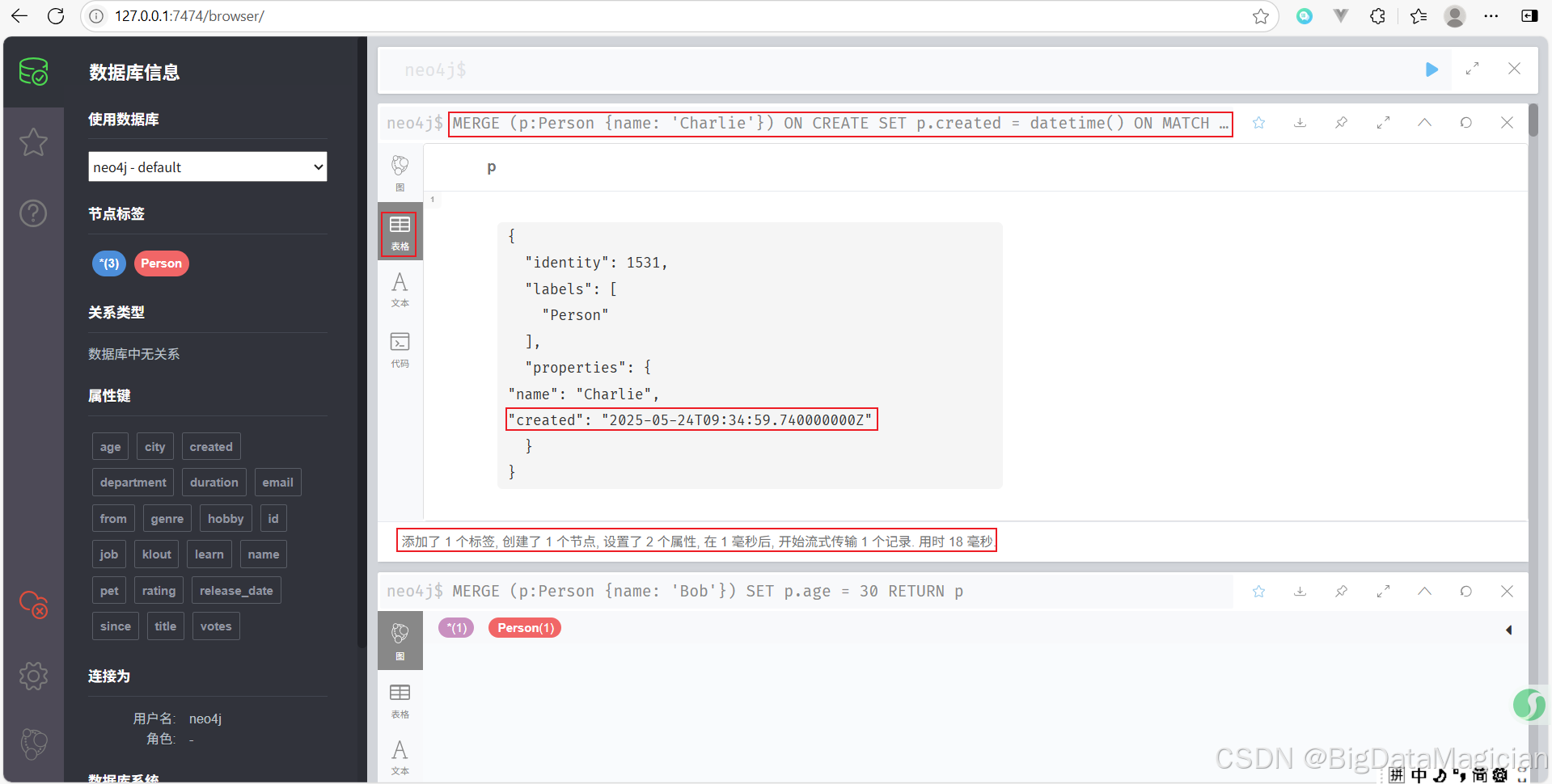This screenshot has width=1552, height=784.
Task: Click the Charlie MERGE query text
Action: click(x=840, y=124)
